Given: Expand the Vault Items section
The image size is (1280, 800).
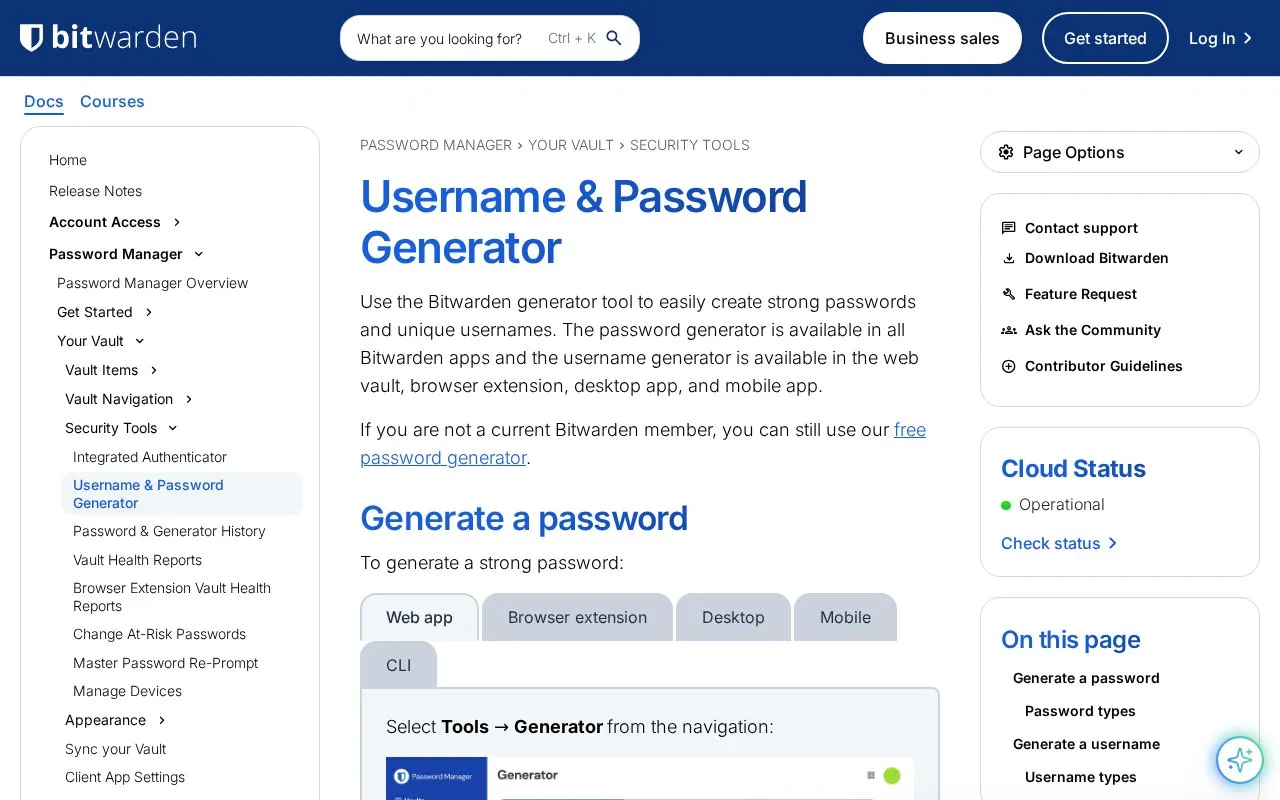Looking at the screenshot, I should tap(154, 370).
